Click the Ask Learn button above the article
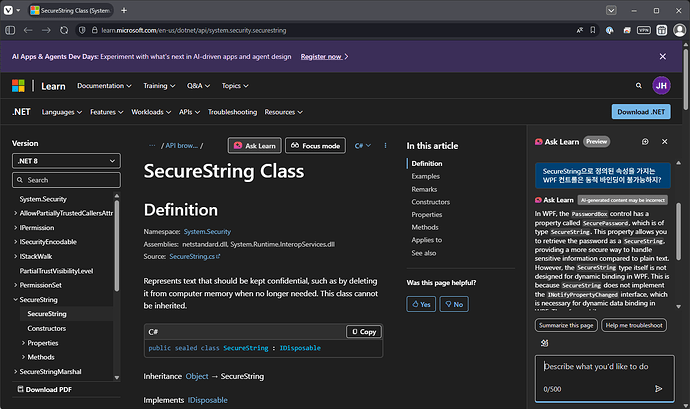Image resolution: width=690 pixels, height=409 pixels. tap(254, 146)
